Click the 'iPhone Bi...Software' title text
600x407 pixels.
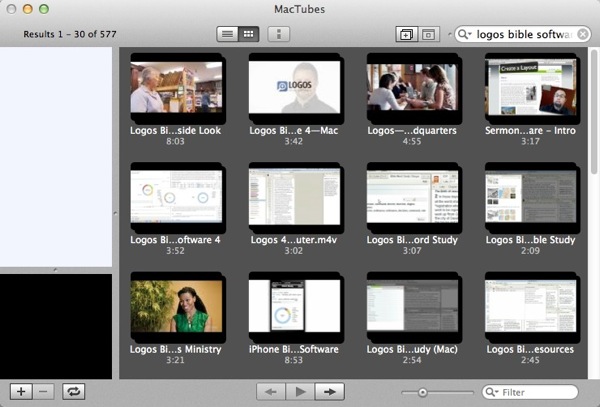pyautogui.click(x=294, y=349)
